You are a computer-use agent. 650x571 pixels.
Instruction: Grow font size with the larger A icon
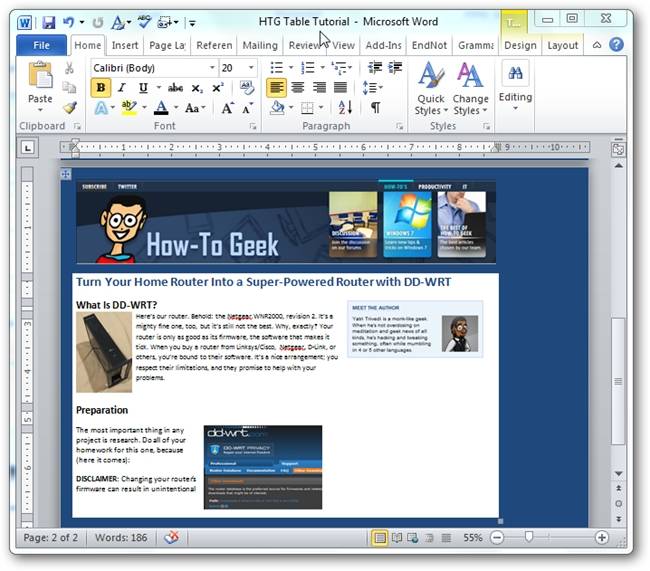(227, 108)
